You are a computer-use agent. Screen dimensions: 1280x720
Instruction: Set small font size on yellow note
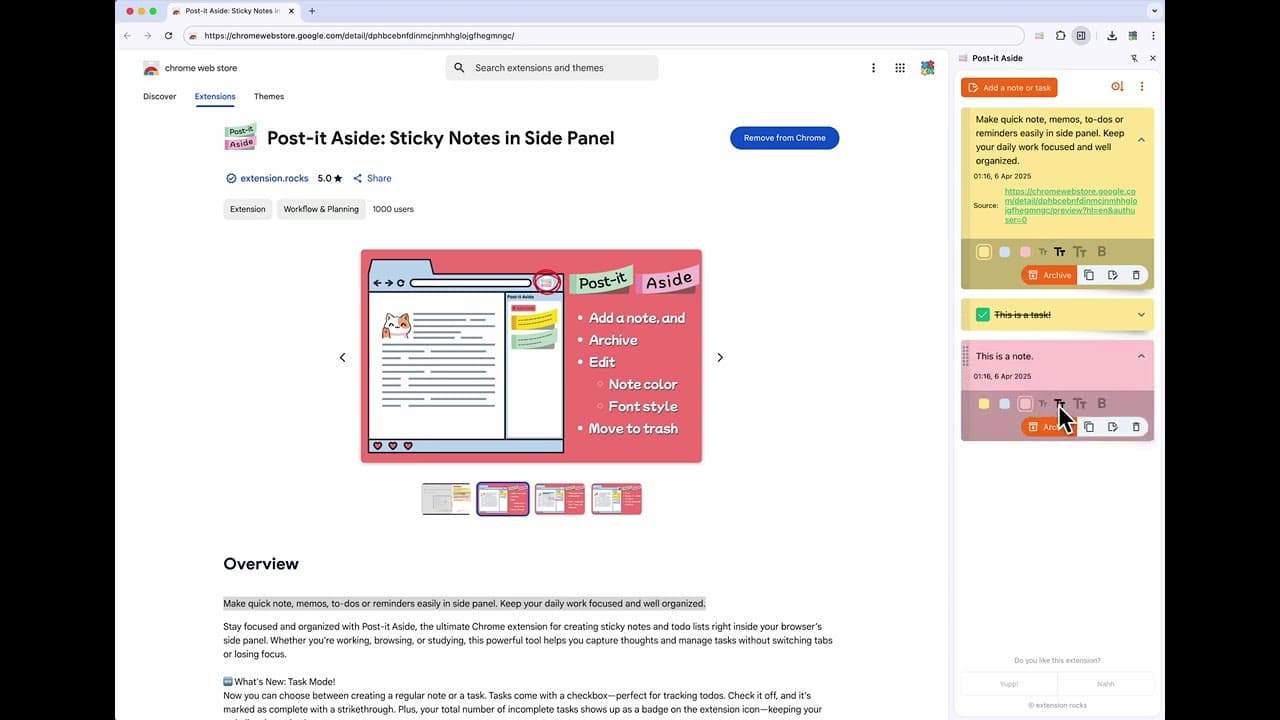click(x=1043, y=252)
